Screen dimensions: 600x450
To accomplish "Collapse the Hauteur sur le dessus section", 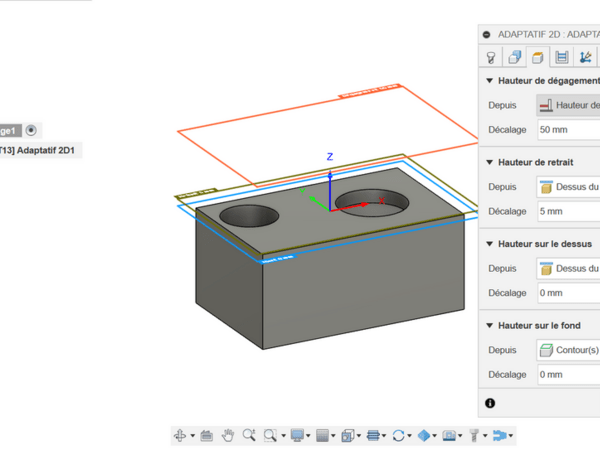I will point(490,244).
